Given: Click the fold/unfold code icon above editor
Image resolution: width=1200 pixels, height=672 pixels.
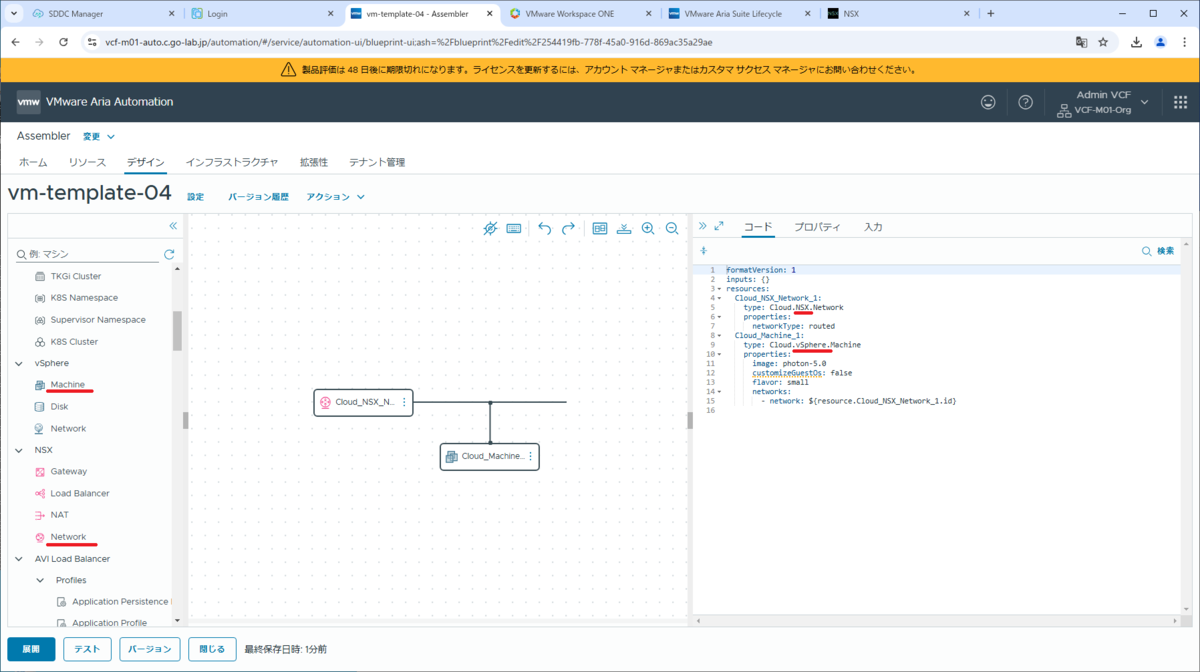Looking at the screenshot, I should [x=704, y=251].
